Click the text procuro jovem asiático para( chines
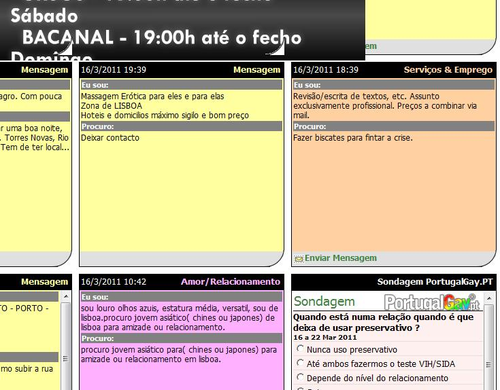 pos(146,350)
